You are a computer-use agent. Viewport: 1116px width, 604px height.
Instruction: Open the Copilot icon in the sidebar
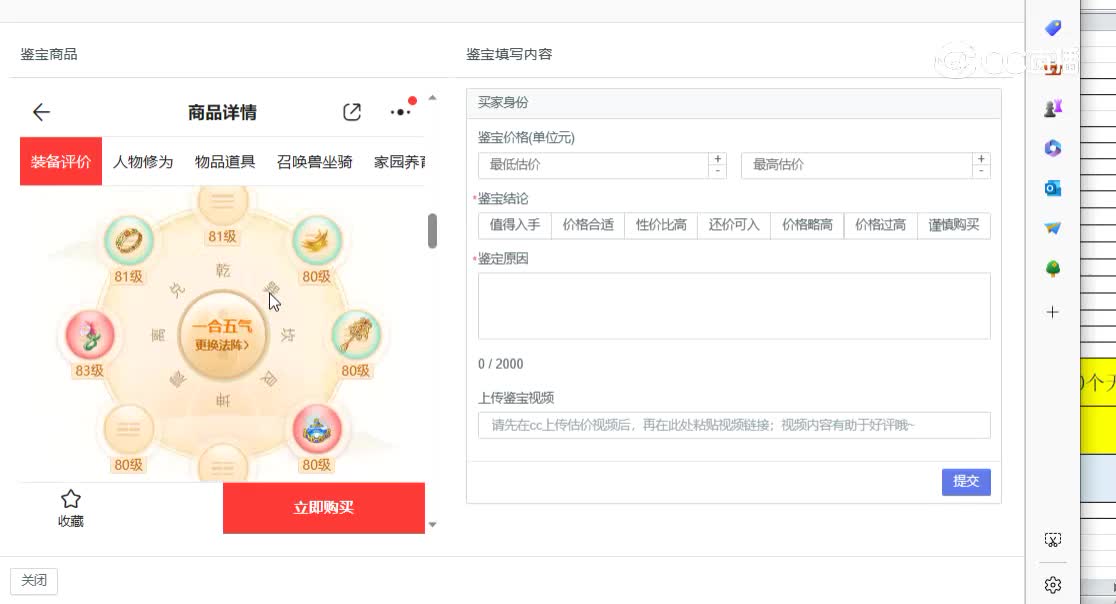(x=1052, y=147)
